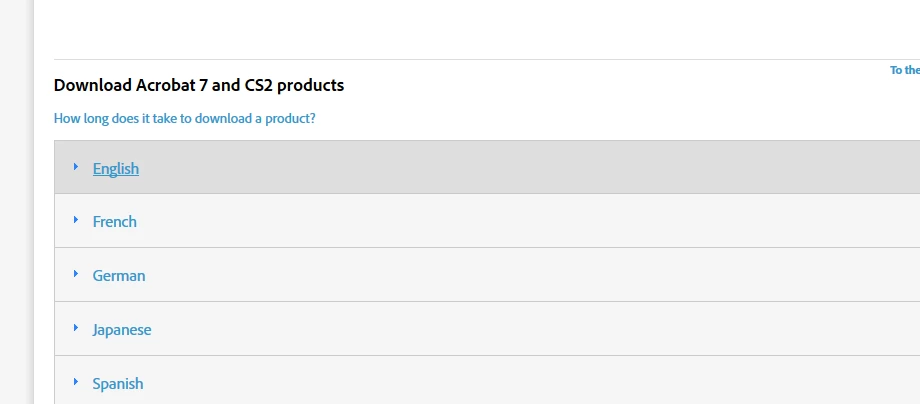Select the German language link
Viewport: 920px width, 404px height.
[119, 276]
